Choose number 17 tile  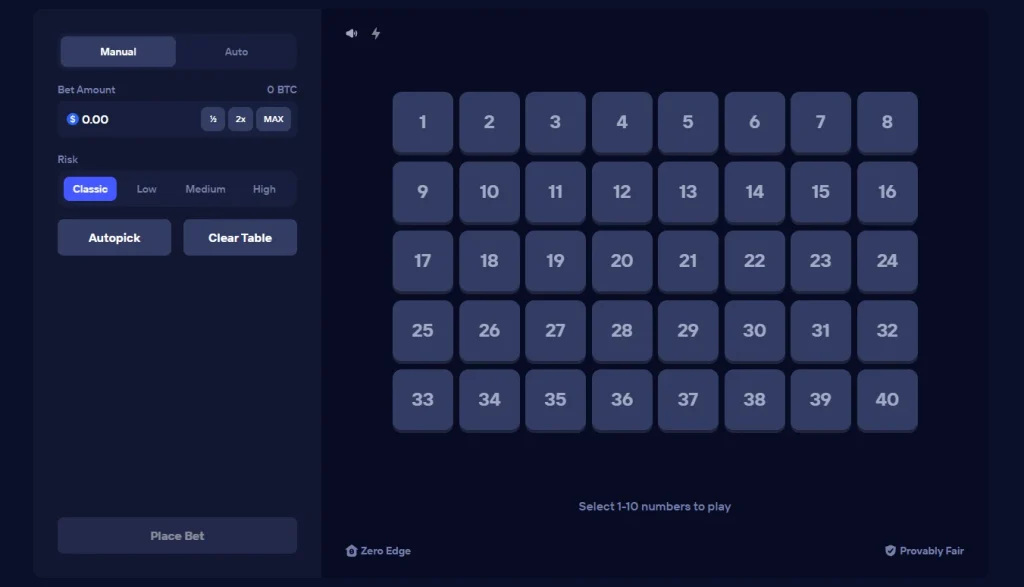click(x=423, y=261)
